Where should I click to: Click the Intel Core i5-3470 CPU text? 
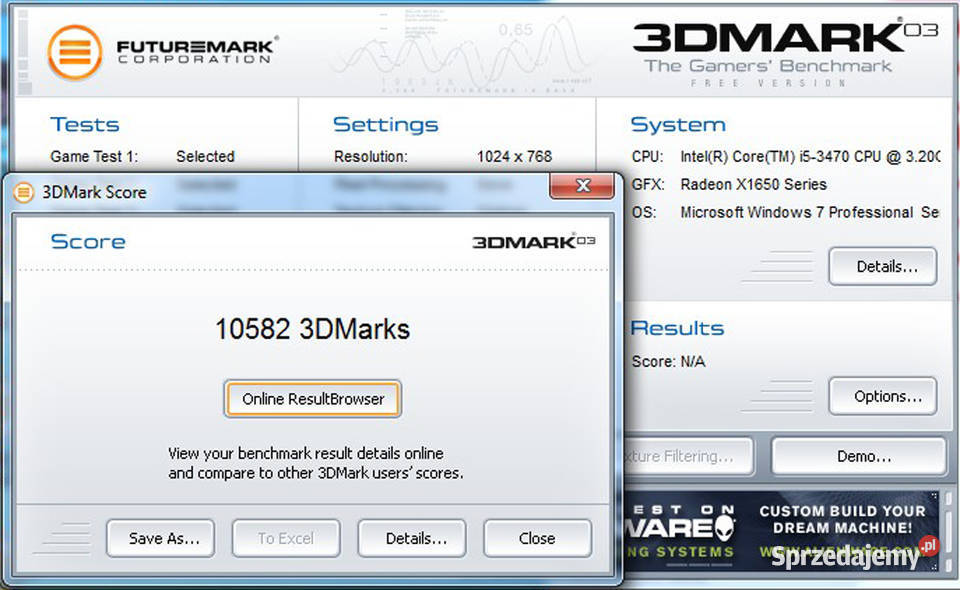tap(810, 157)
